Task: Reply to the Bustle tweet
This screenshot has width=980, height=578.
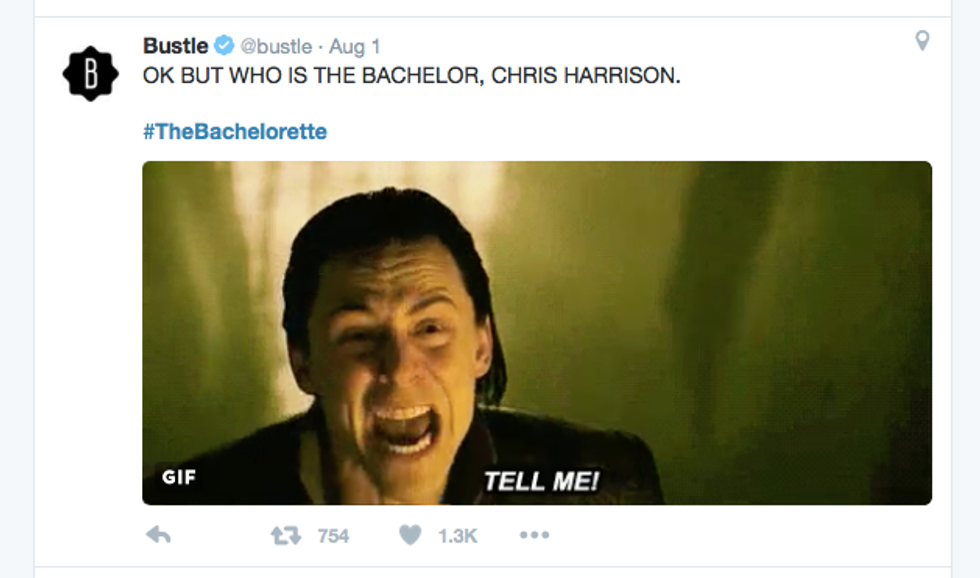Action: [x=158, y=535]
